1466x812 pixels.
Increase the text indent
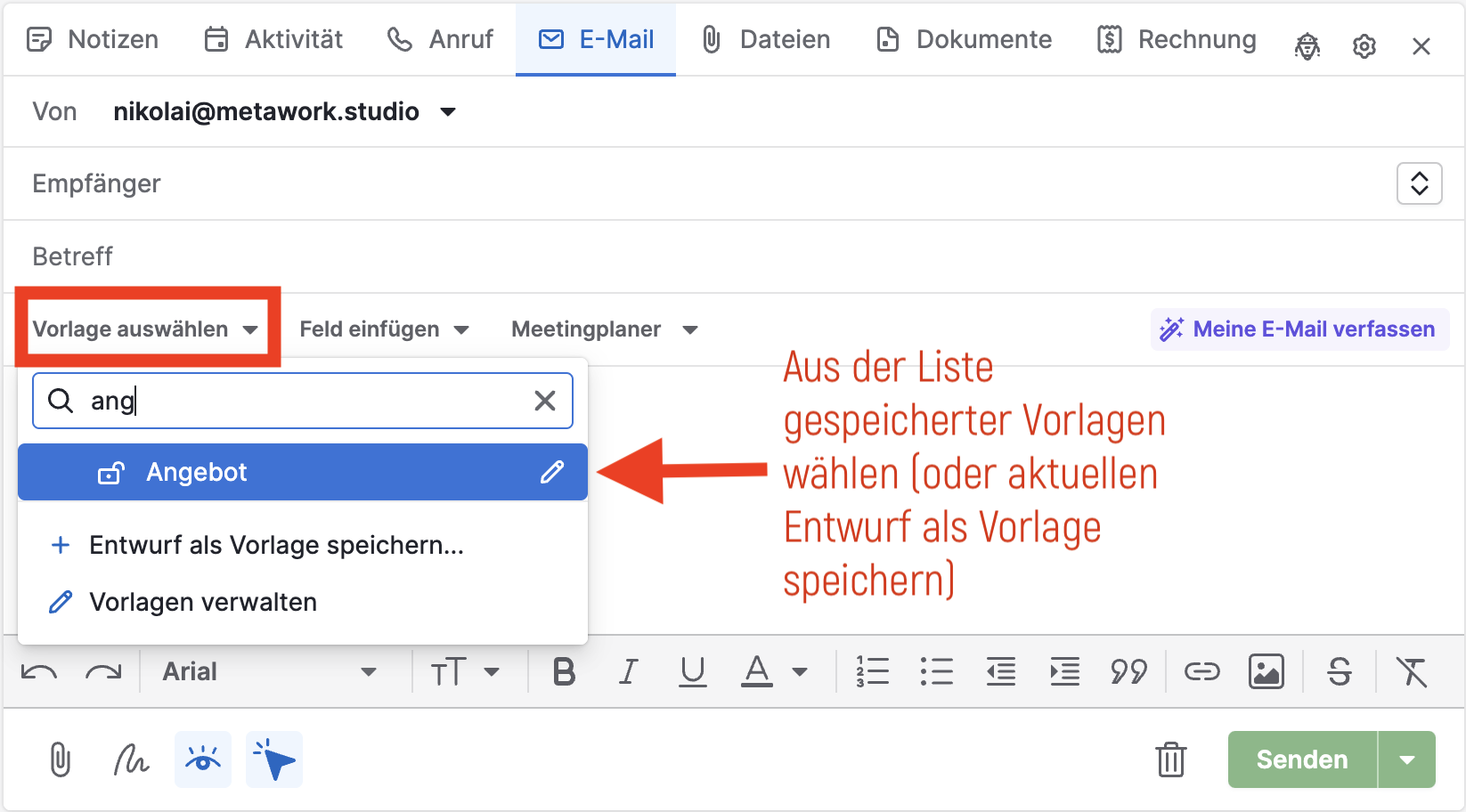(1065, 672)
